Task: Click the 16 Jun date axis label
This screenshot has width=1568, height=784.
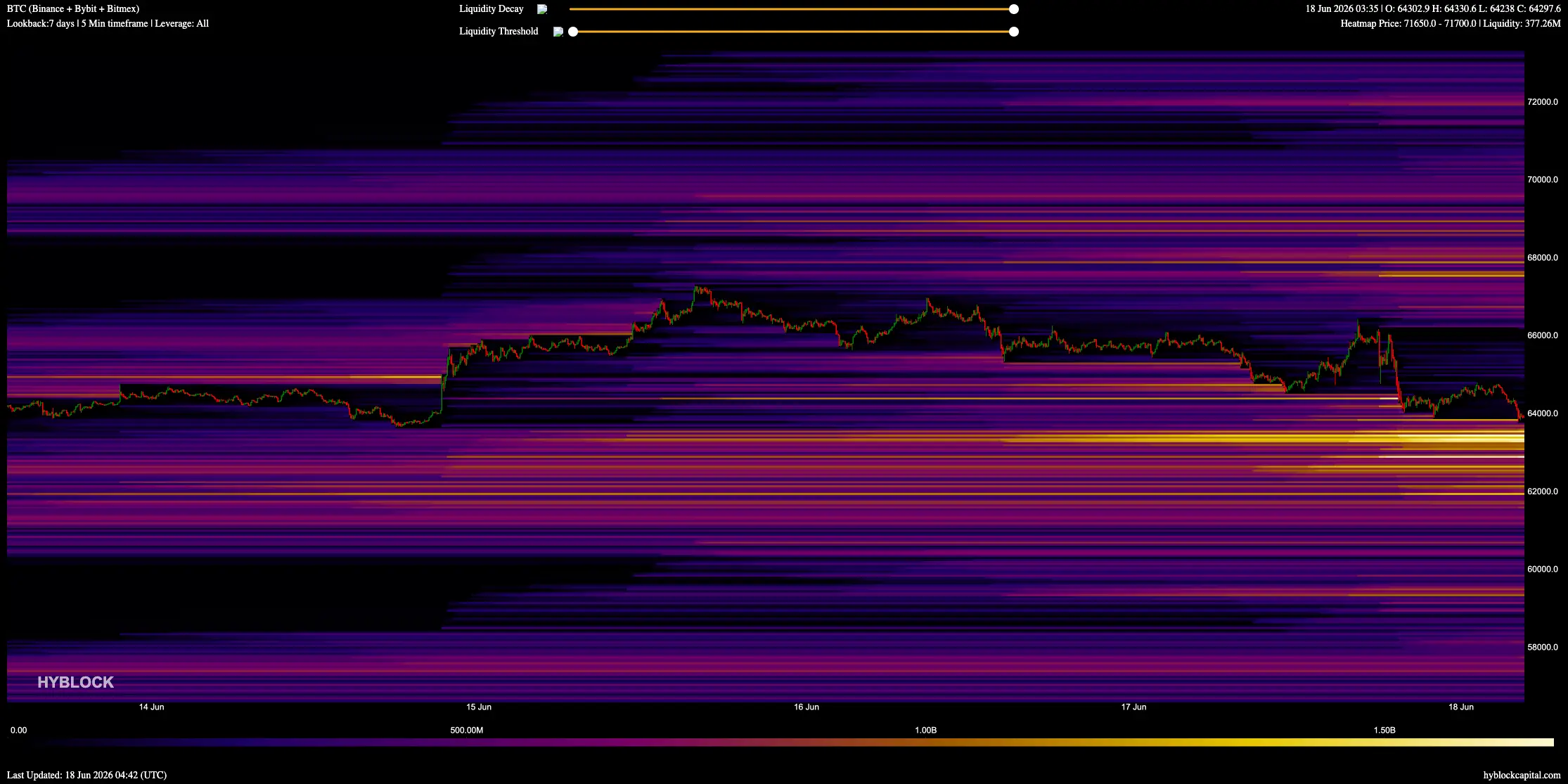Action: click(x=807, y=707)
